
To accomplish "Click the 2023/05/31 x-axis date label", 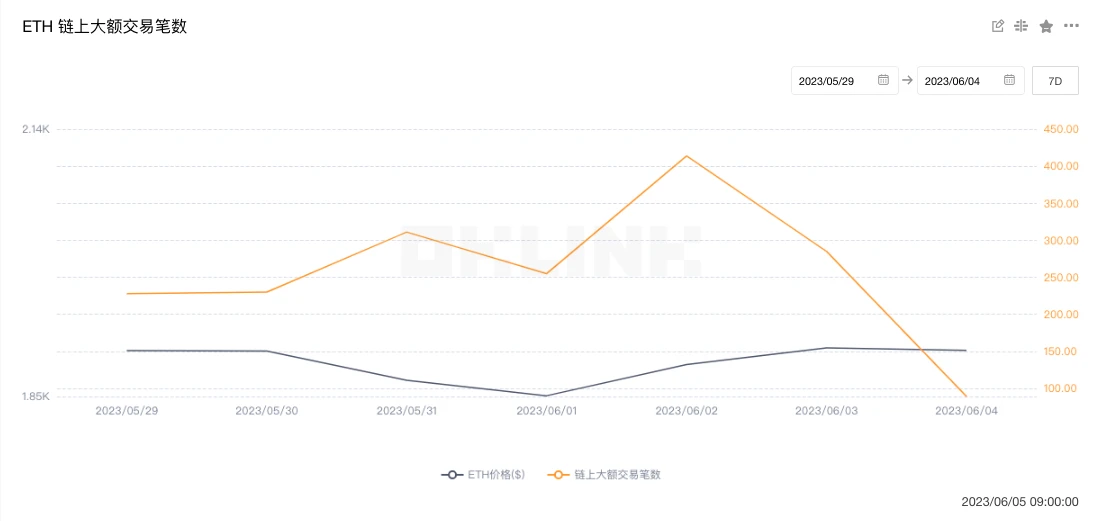I will pos(406,410).
